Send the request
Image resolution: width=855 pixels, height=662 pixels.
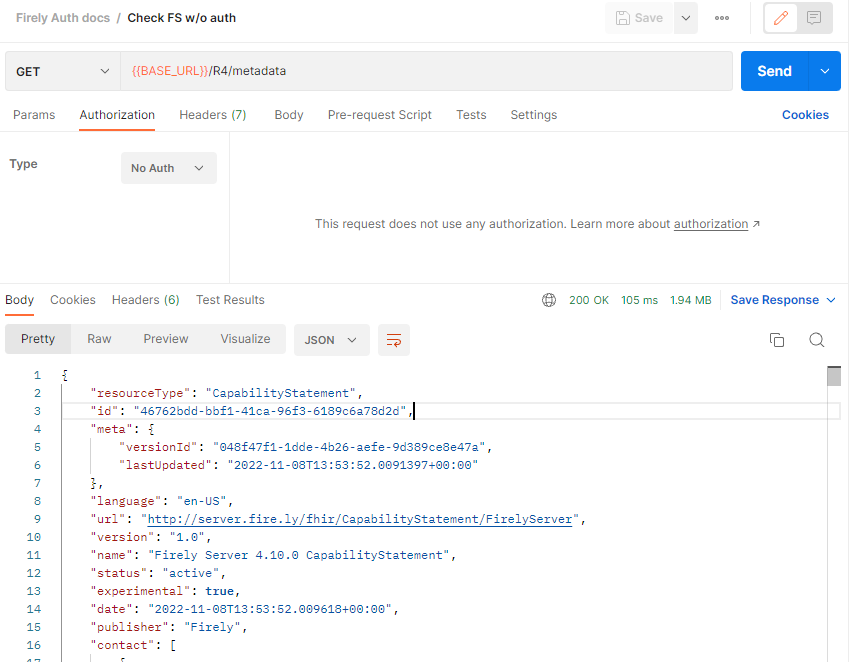click(x=774, y=71)
